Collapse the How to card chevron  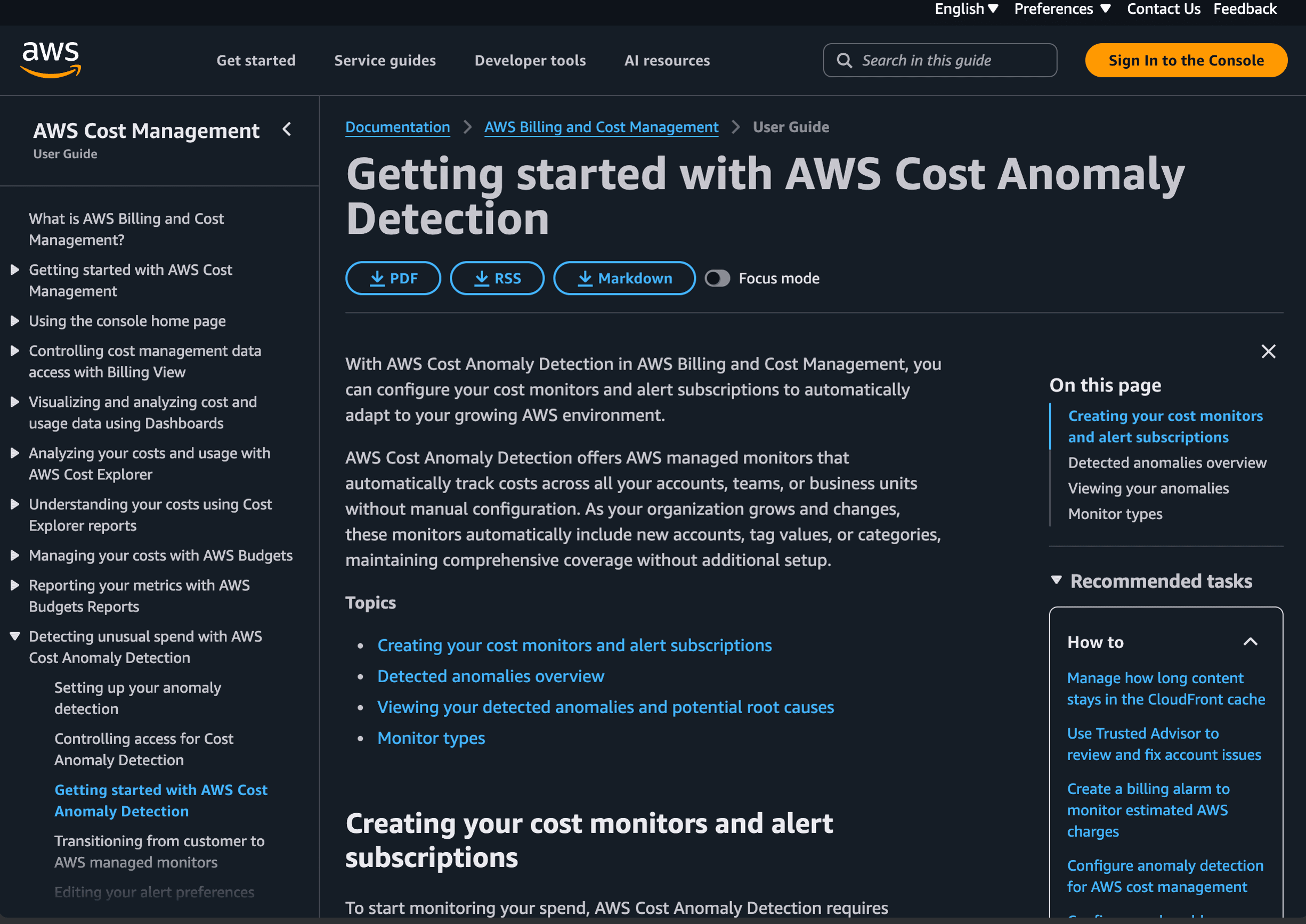(x=1250, y=642)
